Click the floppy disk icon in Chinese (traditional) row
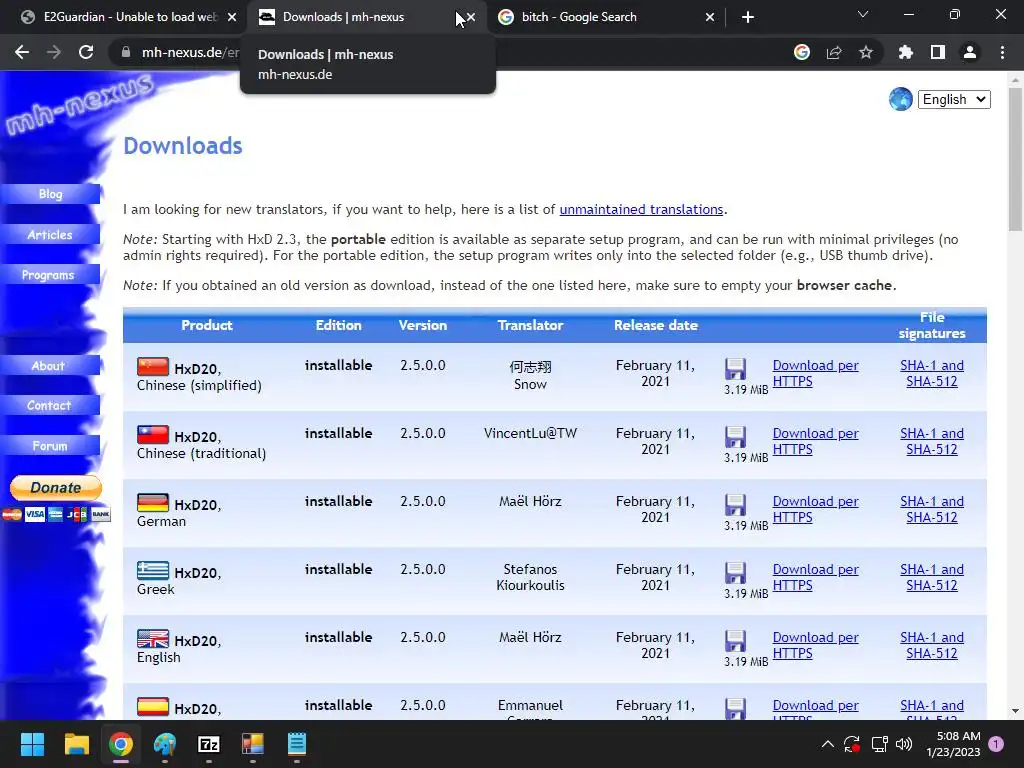The width and height of the screenshot is (1024, 768). 735,437
